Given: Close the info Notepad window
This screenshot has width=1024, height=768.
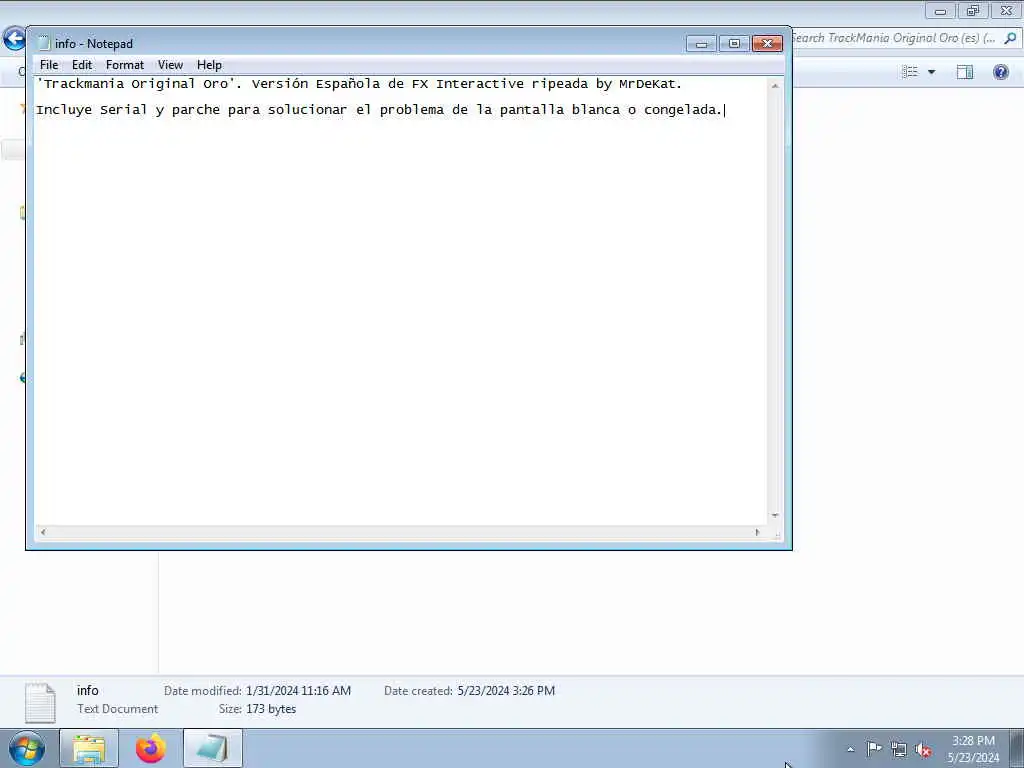Looking at the screenshot, I should (767, 43).
